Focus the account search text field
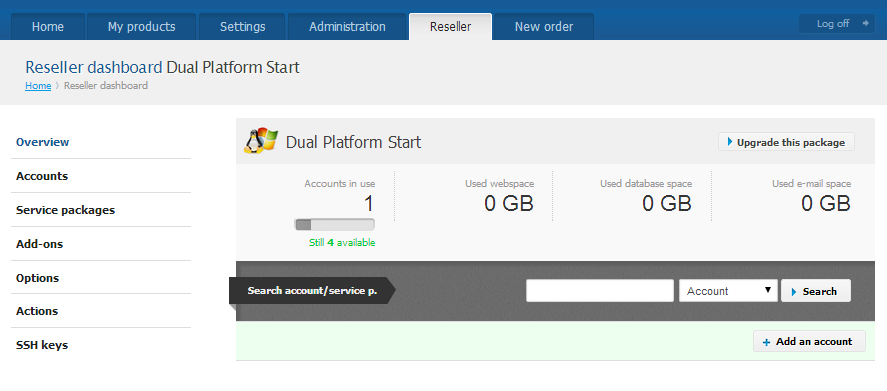887x391 pixels. click(x=600, y=291)
